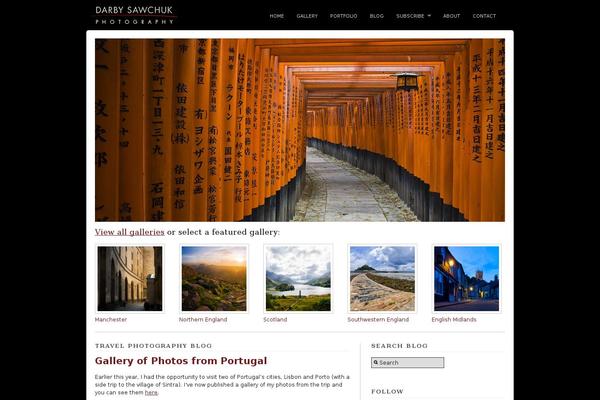Open Gallery of Photos from Portugal post
This screenshot has height=400, width=600.
pyautogui.click(x=181, y=361)
